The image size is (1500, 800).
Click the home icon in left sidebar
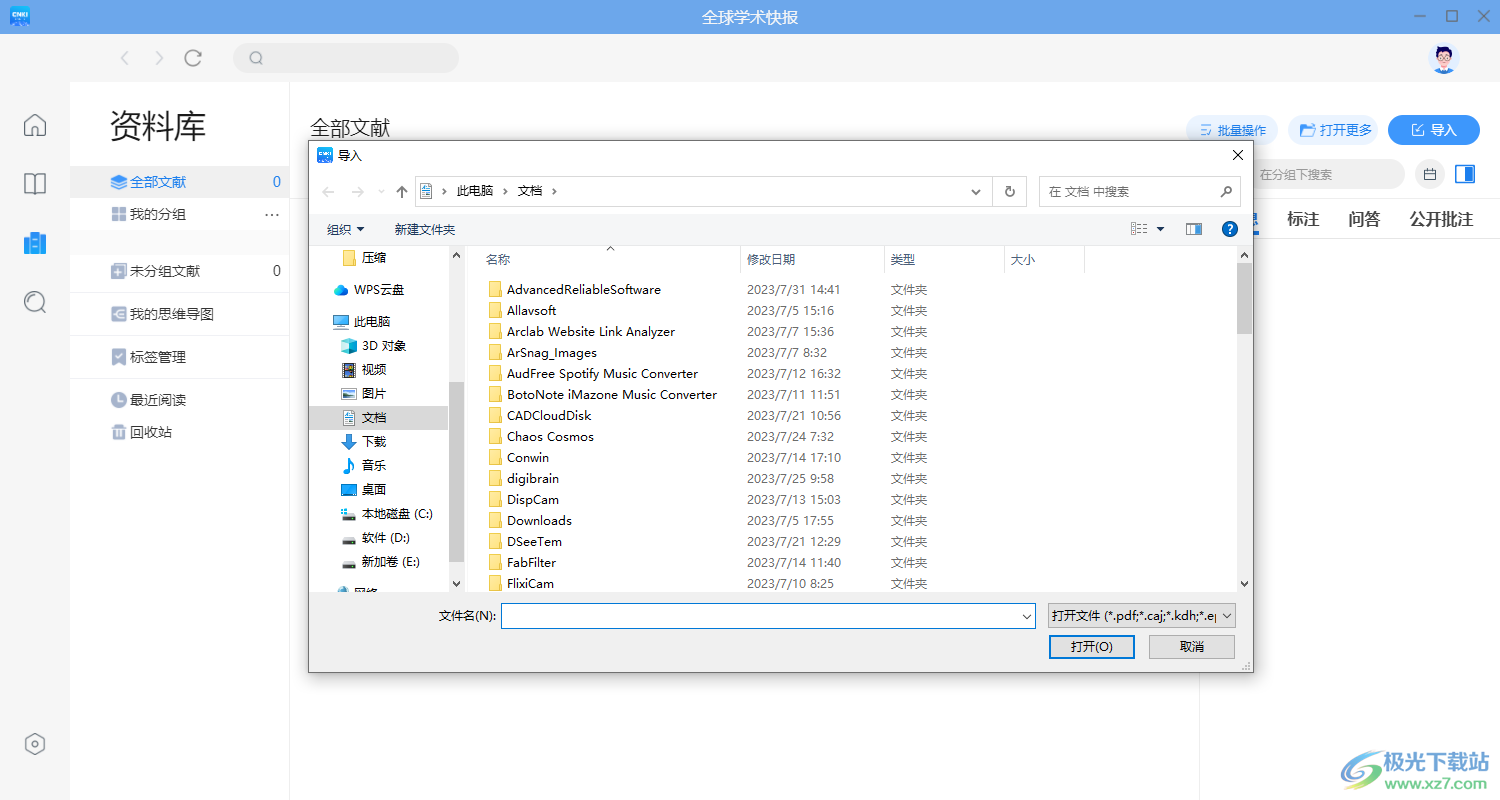click(35, 125)
